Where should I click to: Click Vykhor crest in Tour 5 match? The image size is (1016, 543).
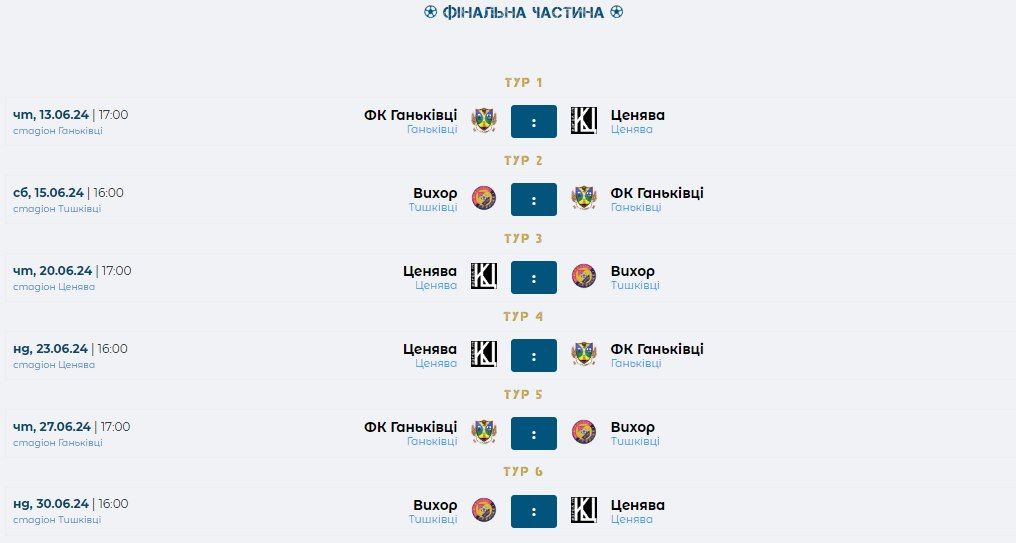pyautogui.click(x=583, y=432)
